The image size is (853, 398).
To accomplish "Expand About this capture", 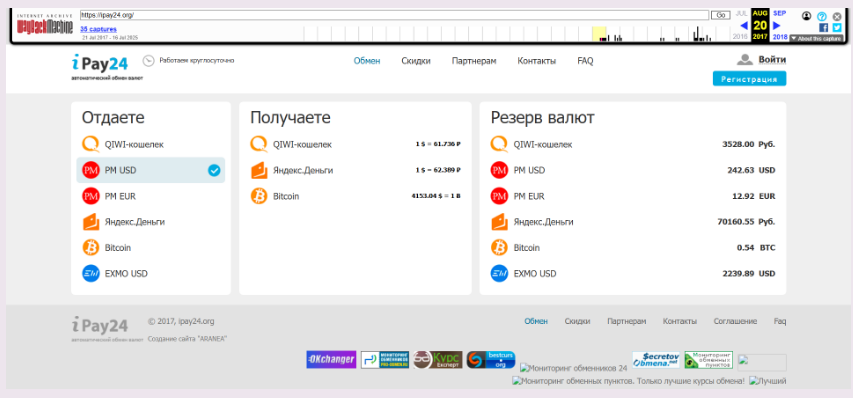I will 816,39.
